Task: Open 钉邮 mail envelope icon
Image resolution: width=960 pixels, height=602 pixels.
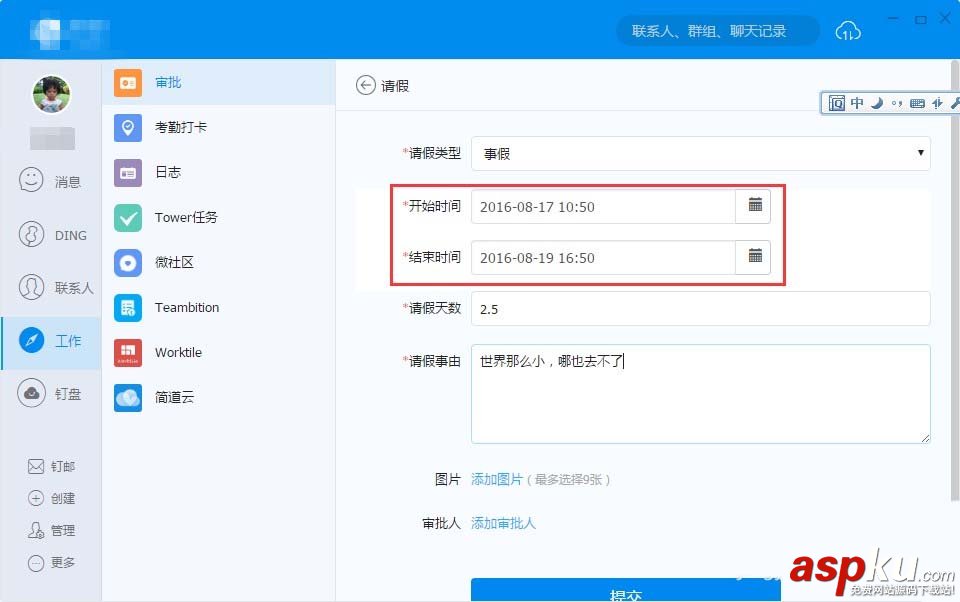Action: click(x=36, y=467)
